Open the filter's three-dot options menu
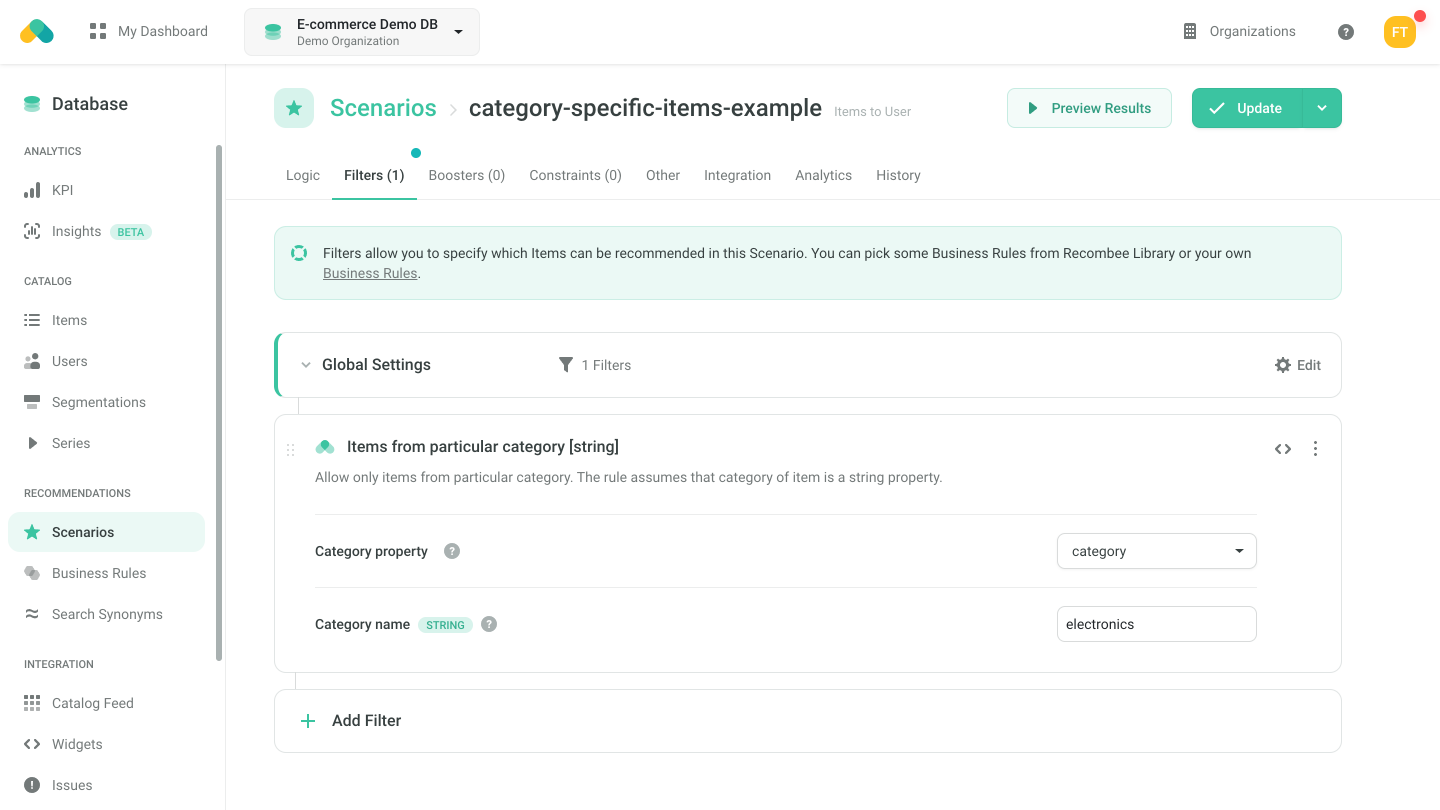 click(1315, 449)
